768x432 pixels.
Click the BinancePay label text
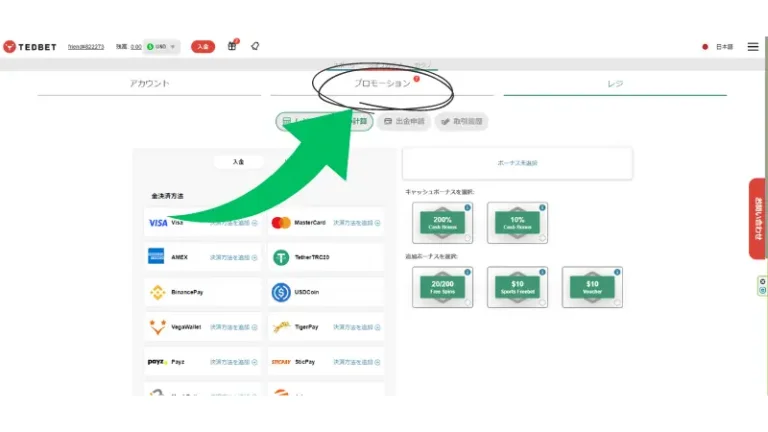187,292
